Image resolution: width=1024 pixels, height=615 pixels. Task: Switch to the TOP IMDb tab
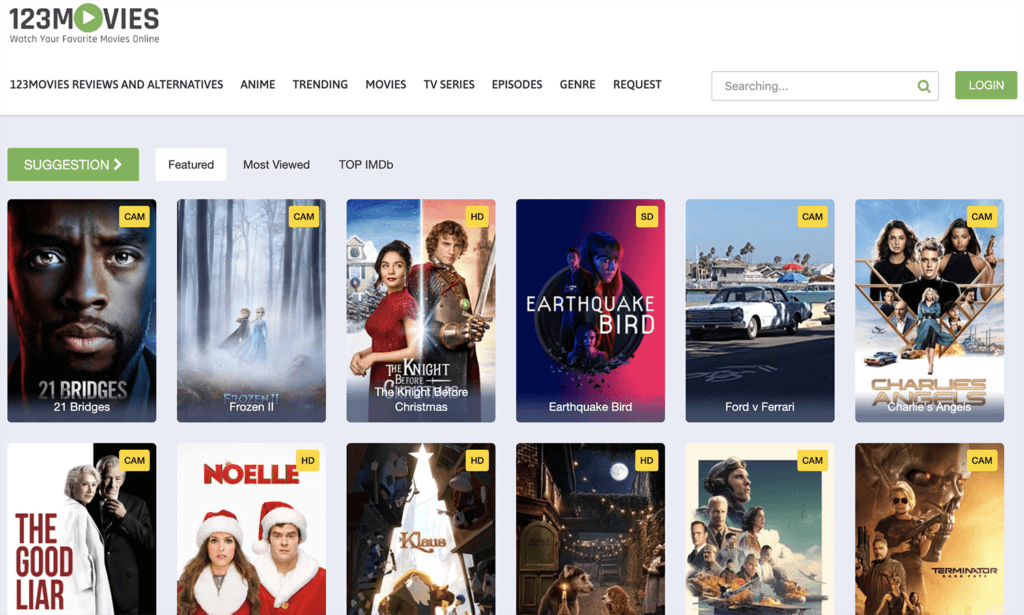[366, 165]
